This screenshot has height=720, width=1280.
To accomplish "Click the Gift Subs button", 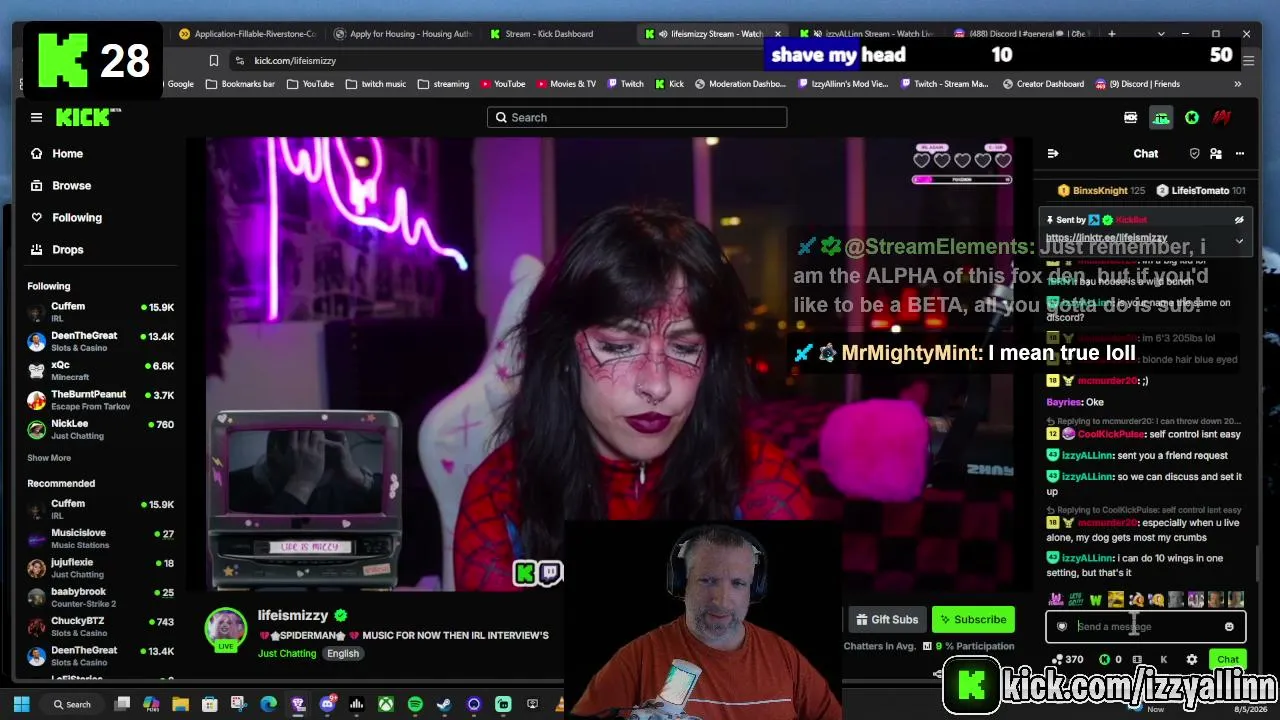I will [887, 619].
